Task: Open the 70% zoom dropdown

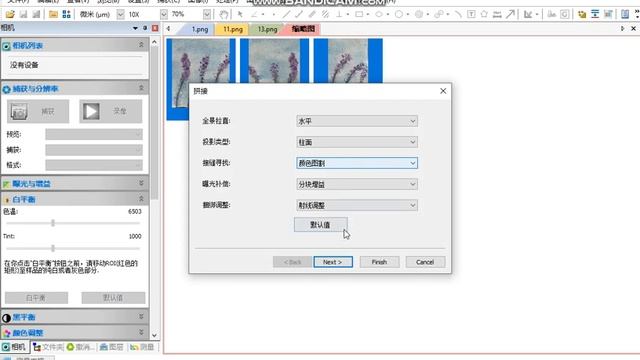Action: pyautogui.click(x=207, y=14)
